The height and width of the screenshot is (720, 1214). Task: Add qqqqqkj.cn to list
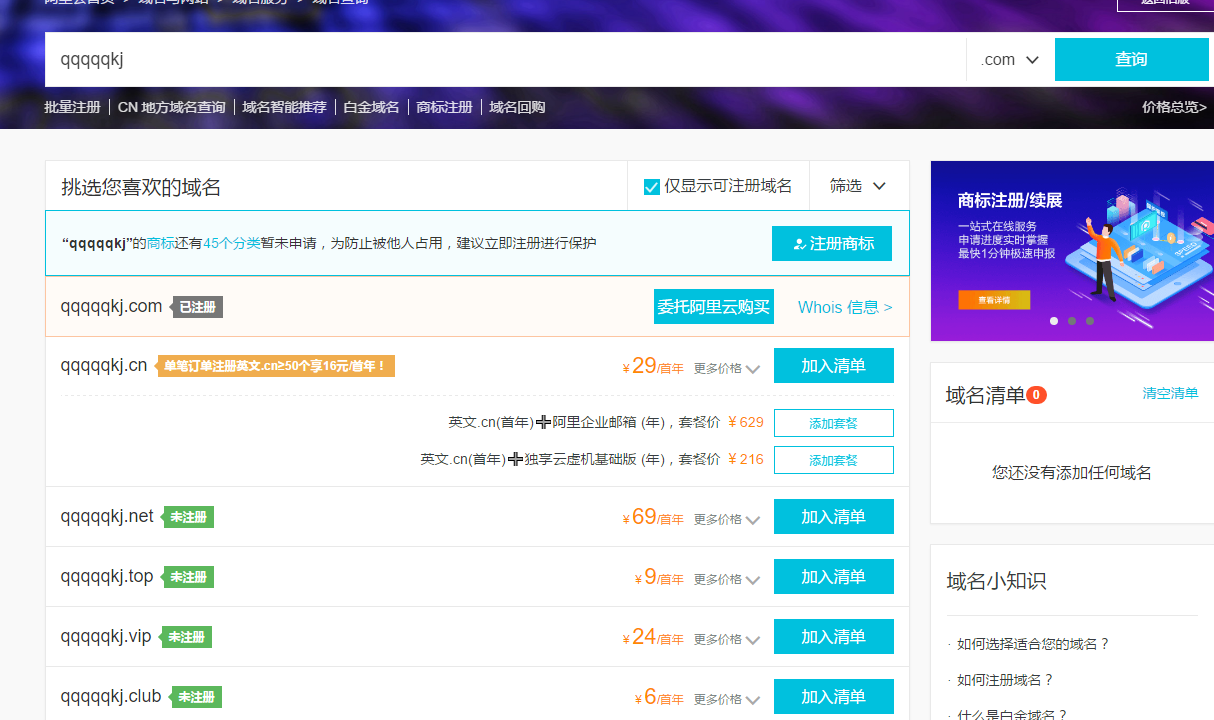coord(834,366)
